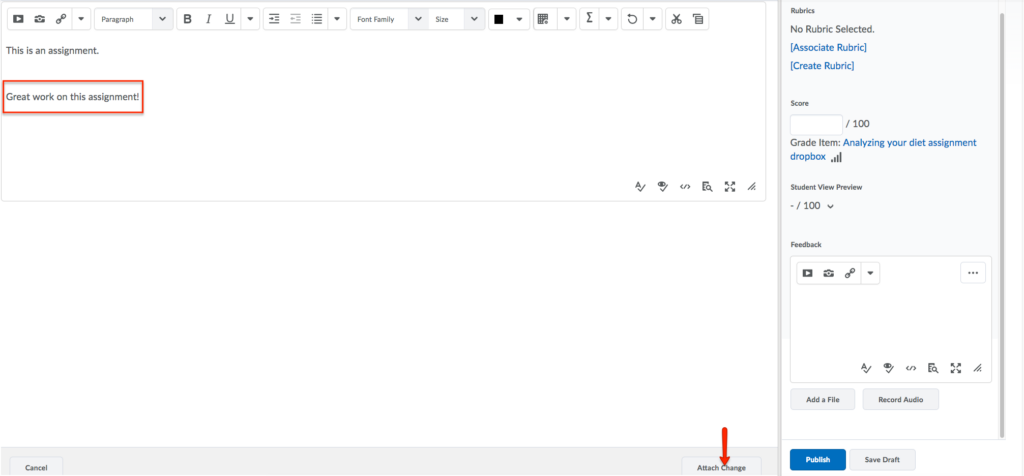Toggle italic formatting in the main editor
Screen dimensions: 1024x476
tap(208, 19)
